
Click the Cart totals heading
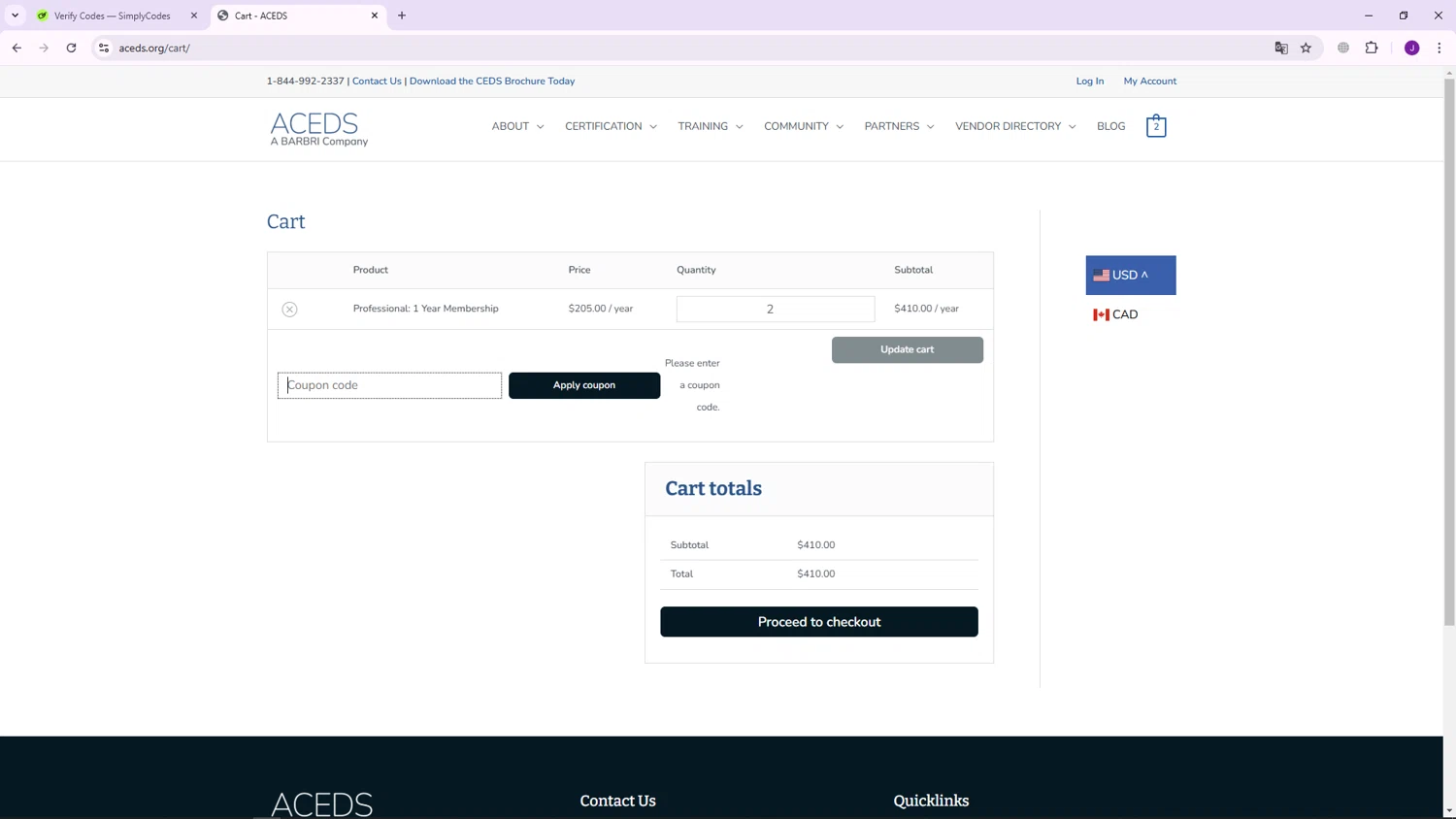[x=713, y=488]
